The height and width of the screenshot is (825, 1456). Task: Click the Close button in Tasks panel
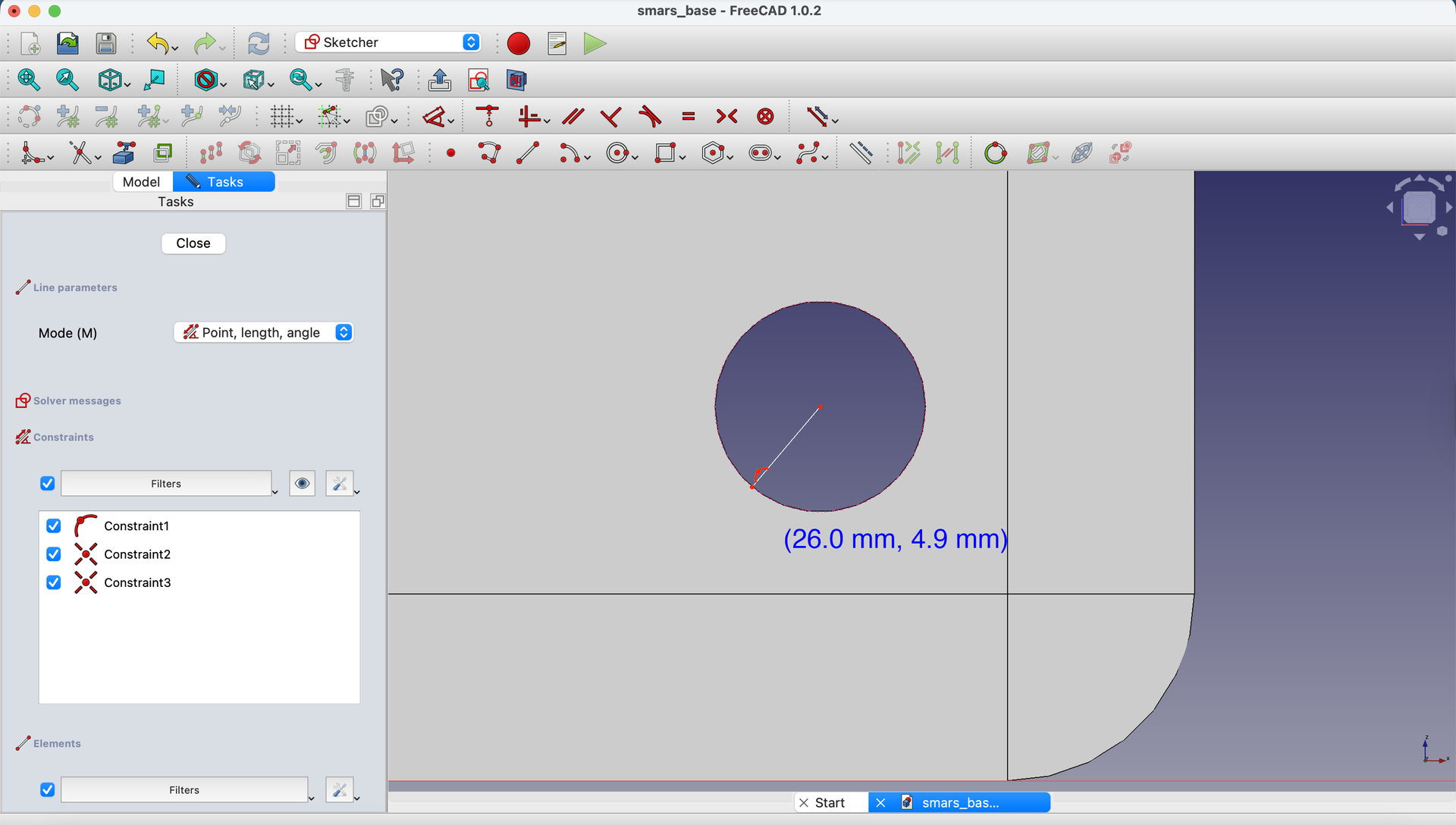pyautogui.click(x=193, y=243)
